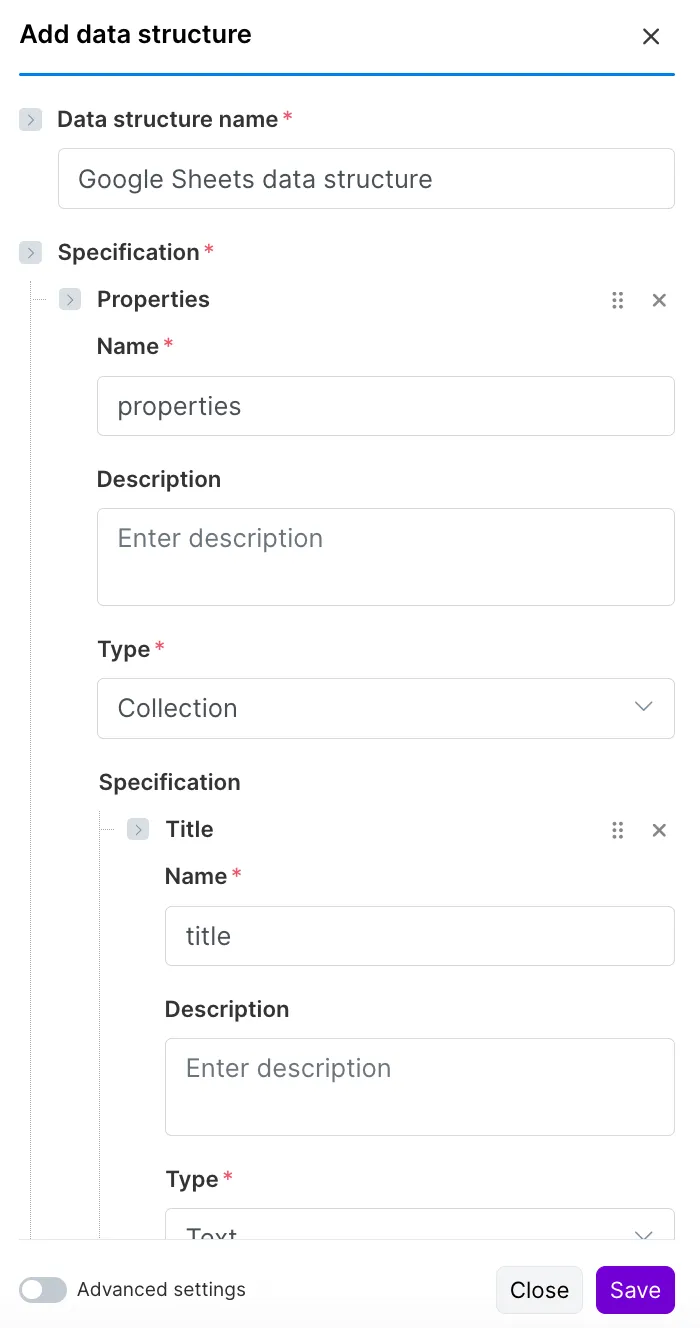Click the Properties Description text area

coord(386,557)
